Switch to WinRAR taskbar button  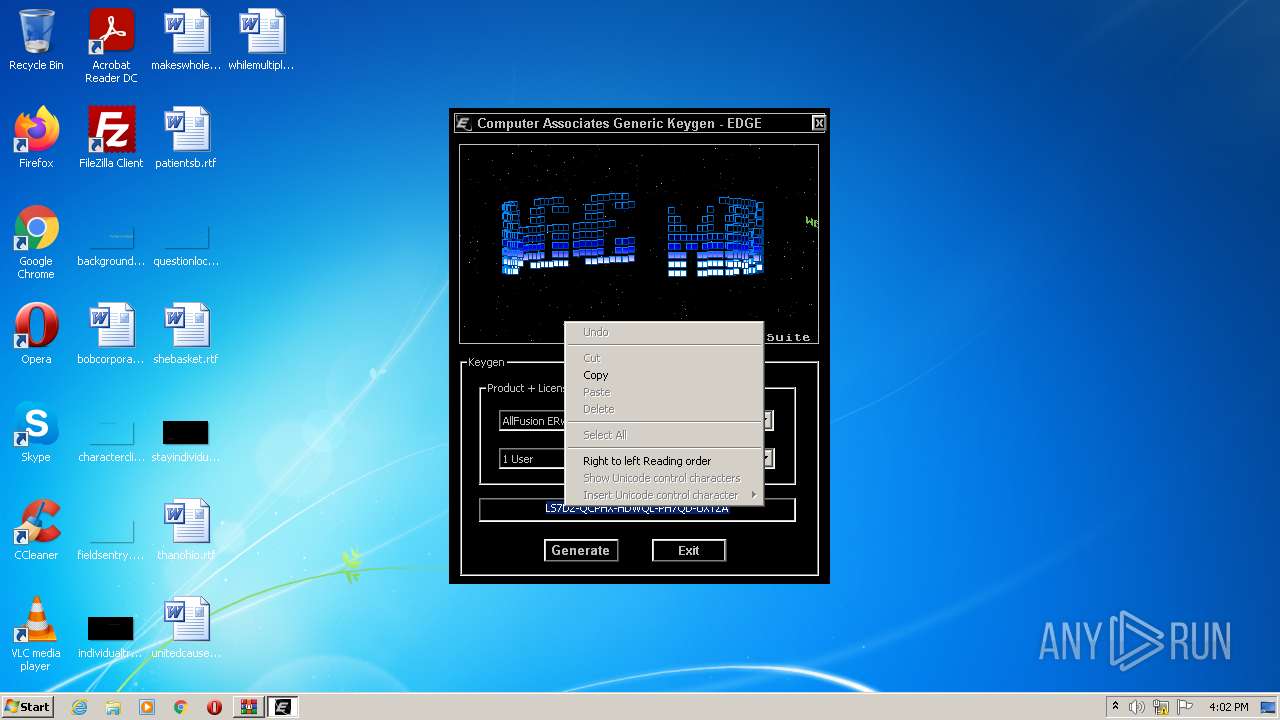[248, 707]
